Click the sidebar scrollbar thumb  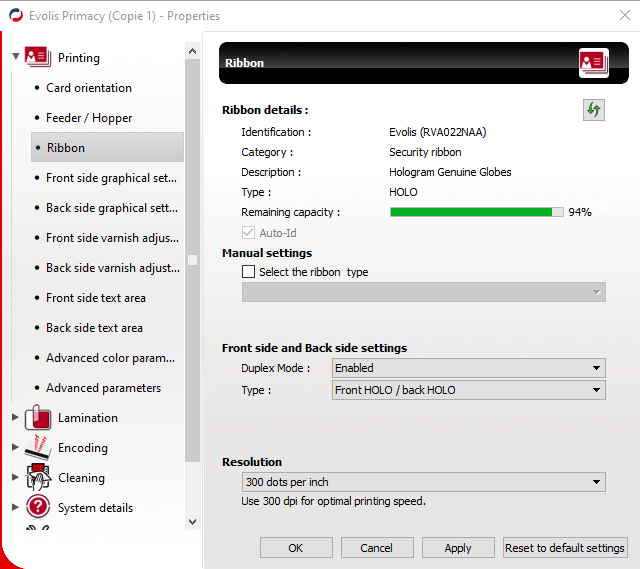192,260
